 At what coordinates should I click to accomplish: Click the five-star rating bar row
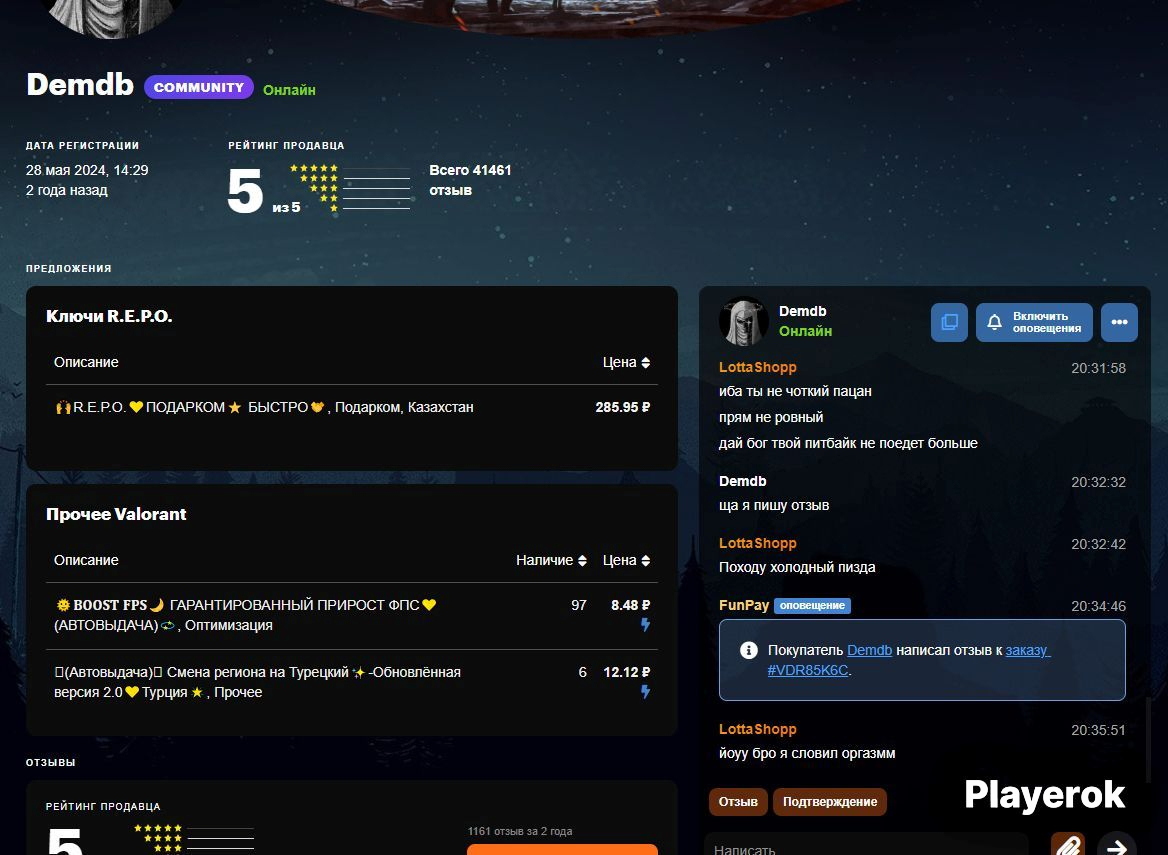[350, 168]
